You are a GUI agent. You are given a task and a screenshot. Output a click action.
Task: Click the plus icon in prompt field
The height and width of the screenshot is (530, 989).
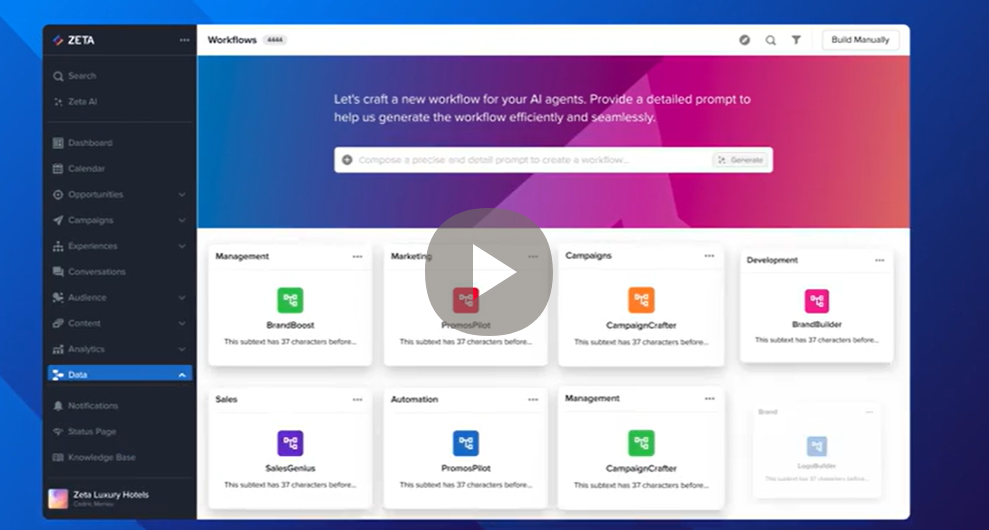tap(347, 160)
